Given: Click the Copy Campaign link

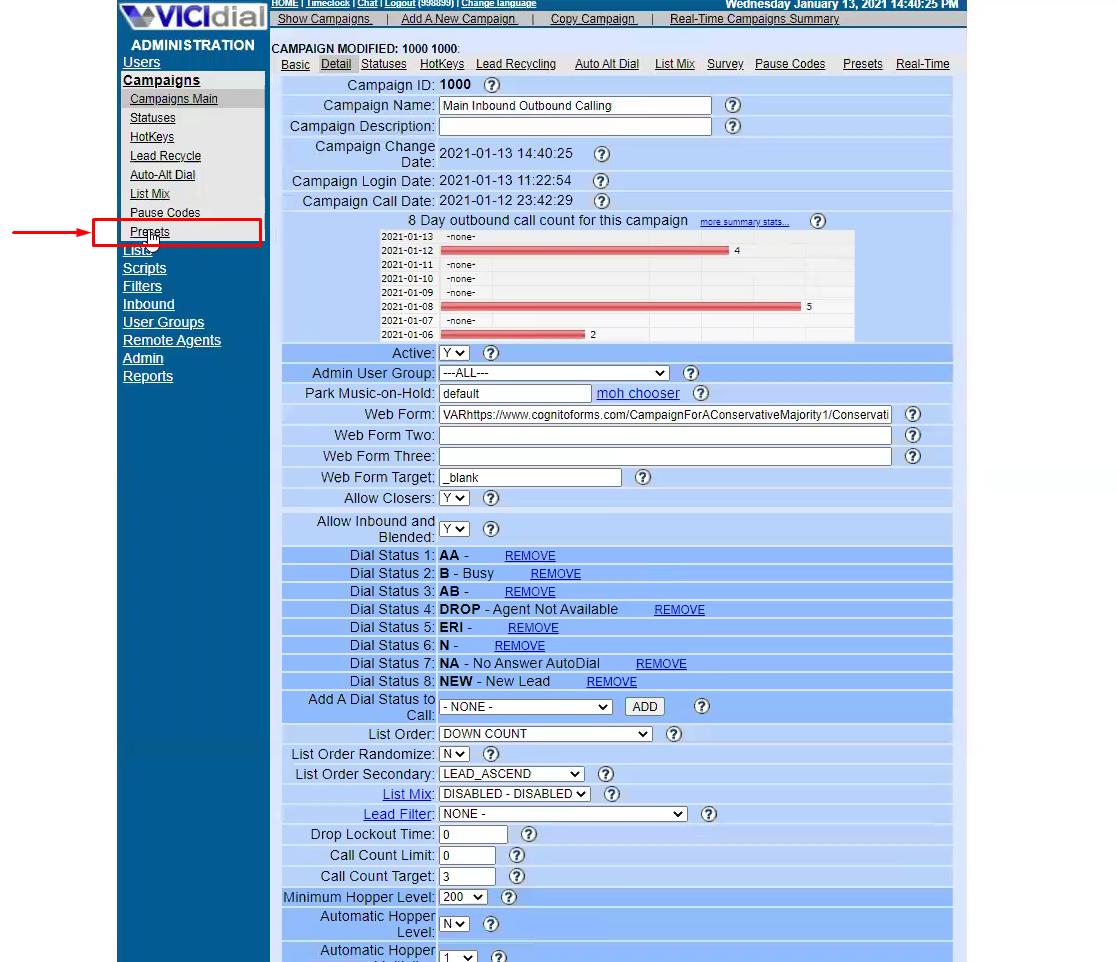Looking at the screenshot, I should click(592, 19).
